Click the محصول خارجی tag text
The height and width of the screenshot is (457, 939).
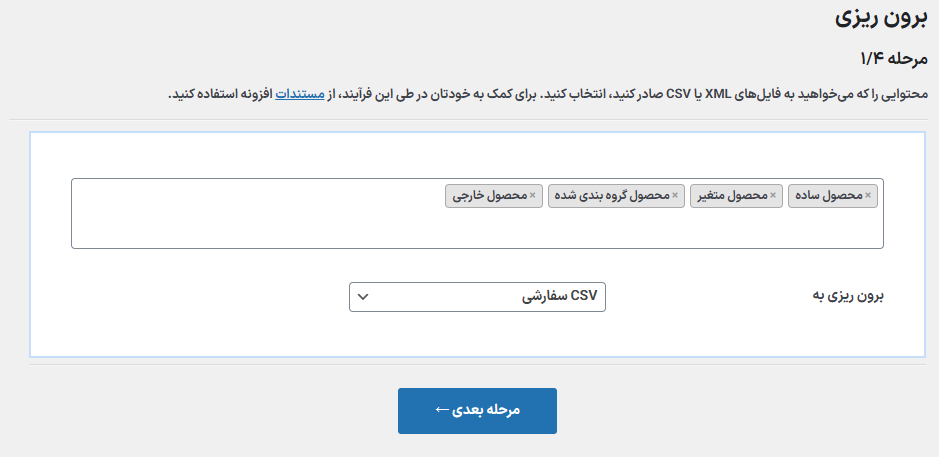[x=490, y=195]
